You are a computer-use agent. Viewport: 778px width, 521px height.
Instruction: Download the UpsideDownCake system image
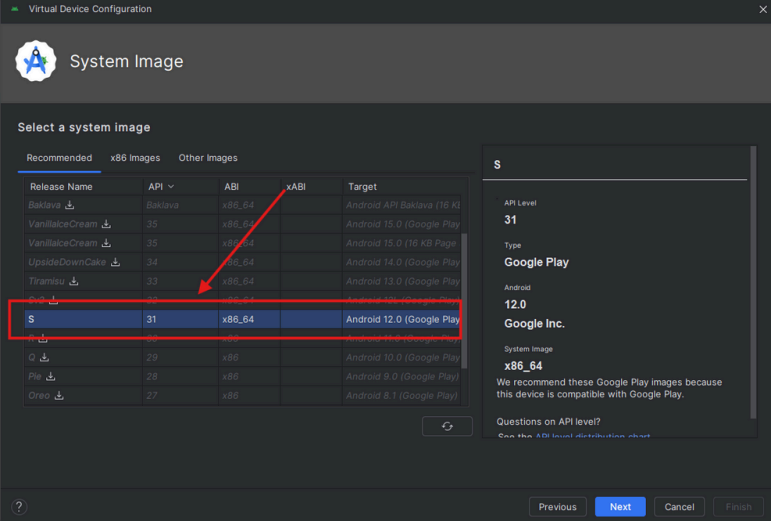tap(116, 262)
